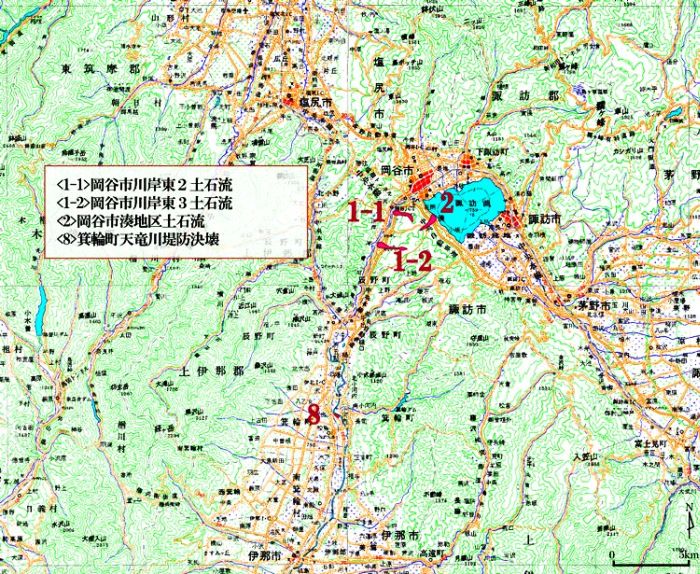Click the legend line '<2>岡谷市湊地区土石流'

click(131, 221)
